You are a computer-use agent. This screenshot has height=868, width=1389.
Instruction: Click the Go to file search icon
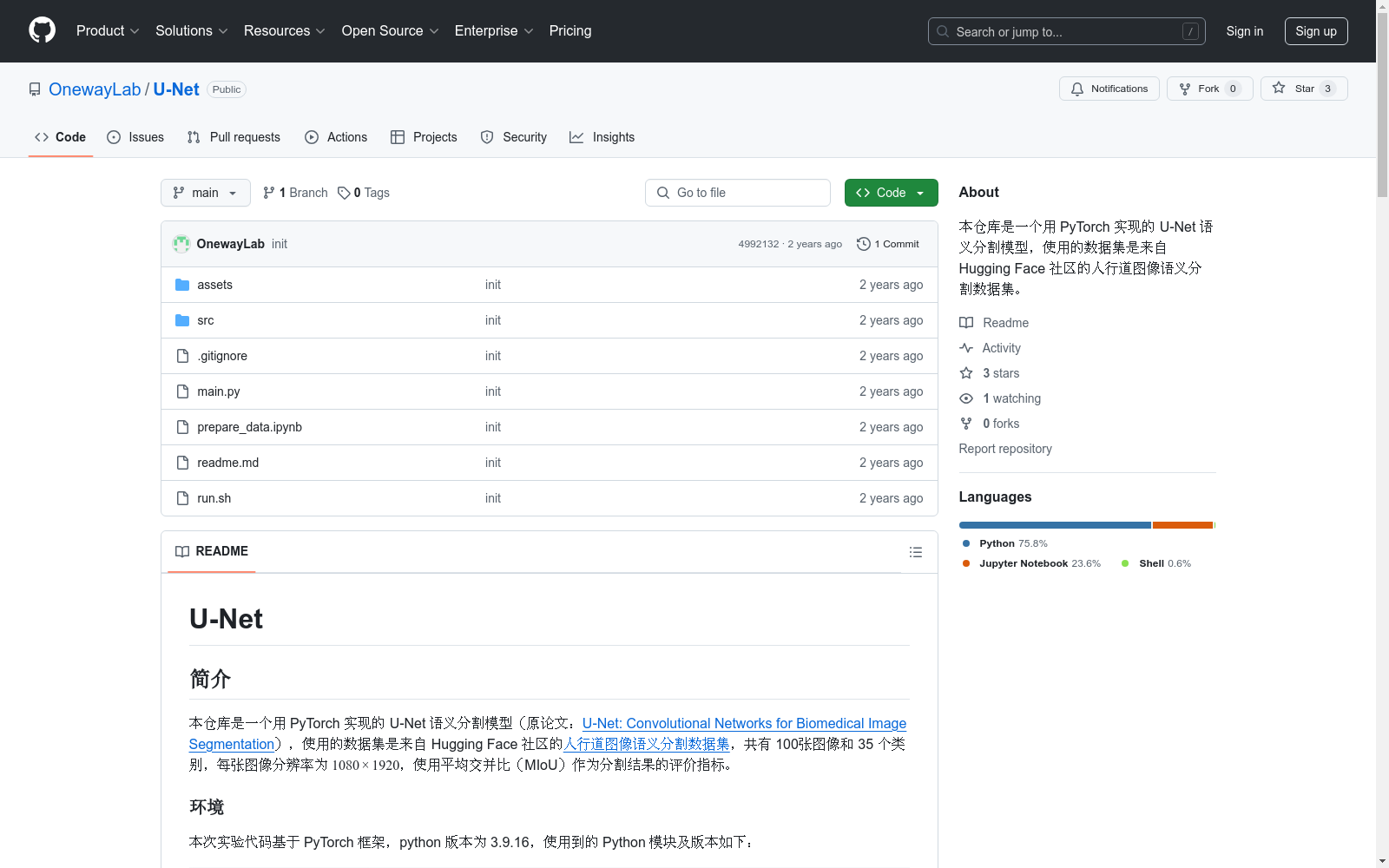[x=663, y=193]
